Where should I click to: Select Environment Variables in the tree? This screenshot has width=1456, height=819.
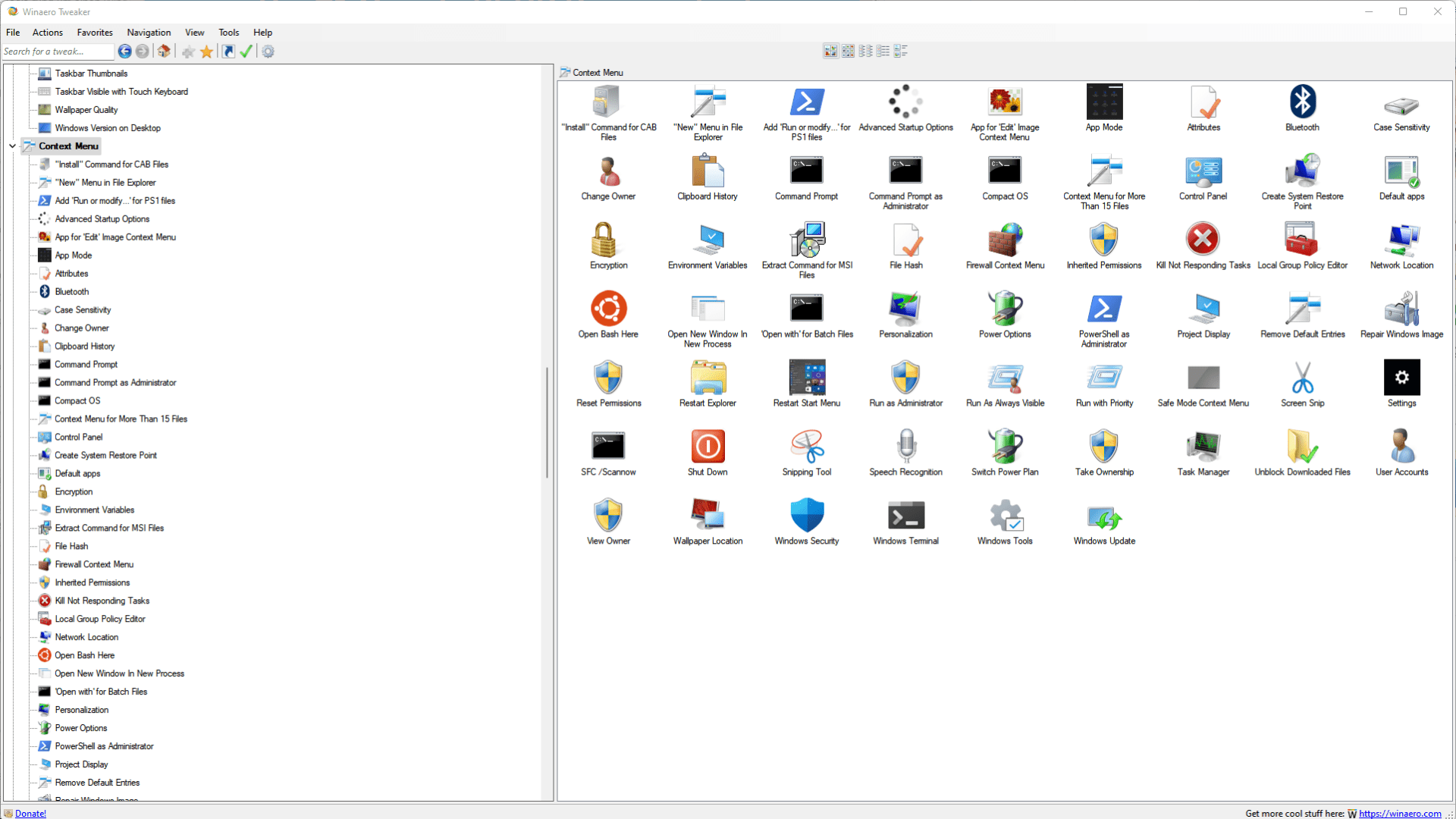(x=94, y=510)
